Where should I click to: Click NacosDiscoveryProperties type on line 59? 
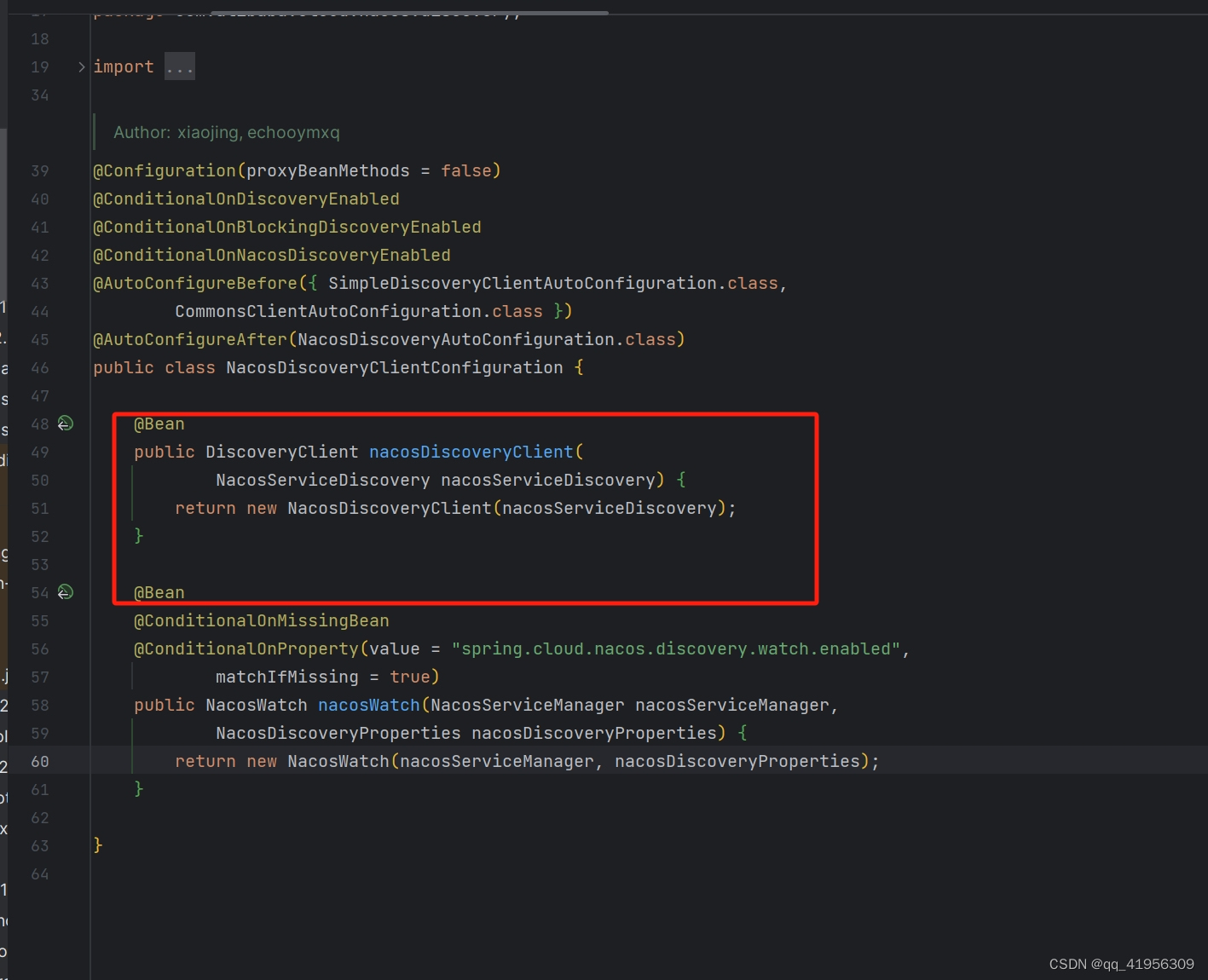338,734
